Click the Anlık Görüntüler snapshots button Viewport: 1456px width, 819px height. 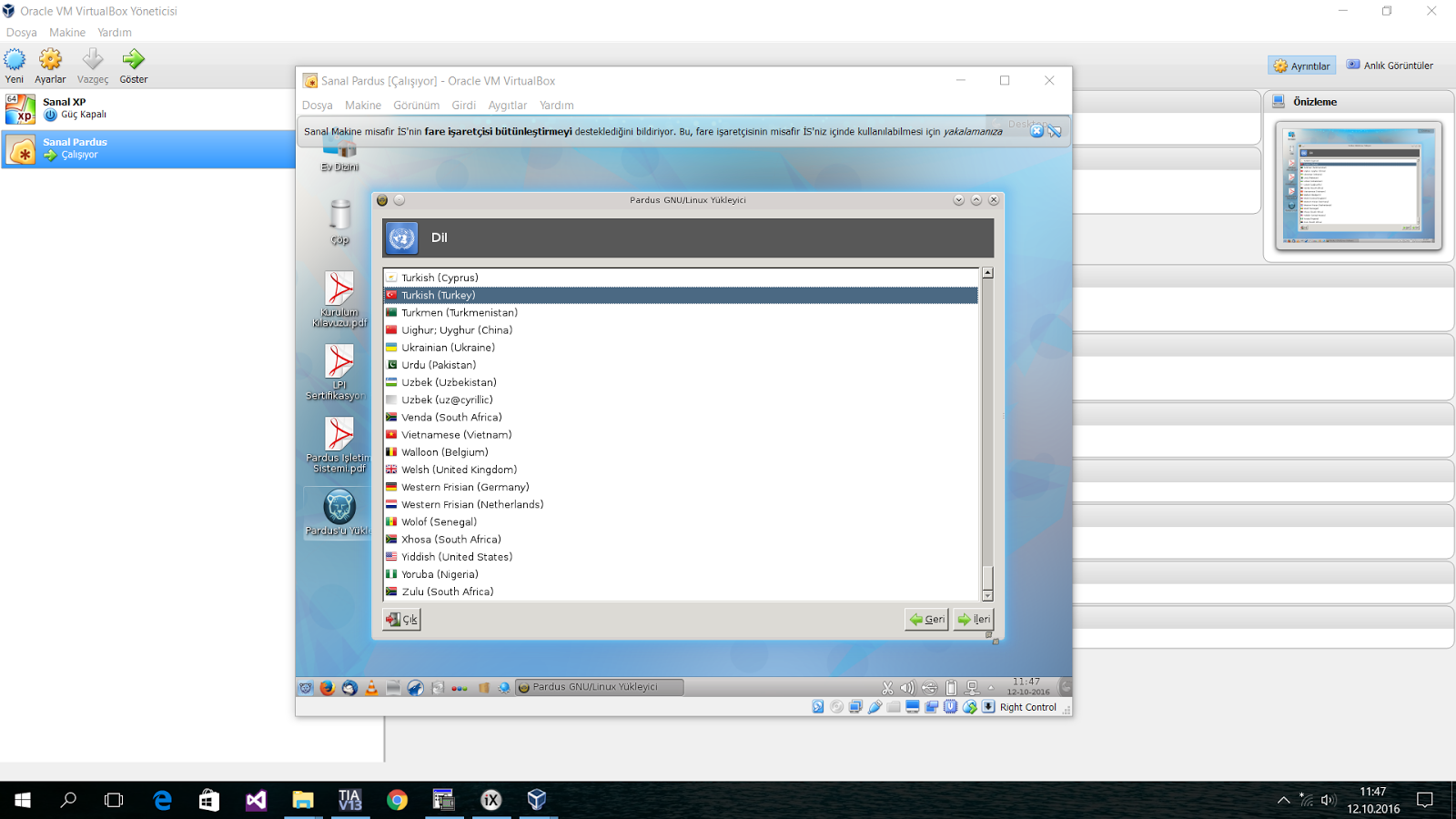[1390, 66]
